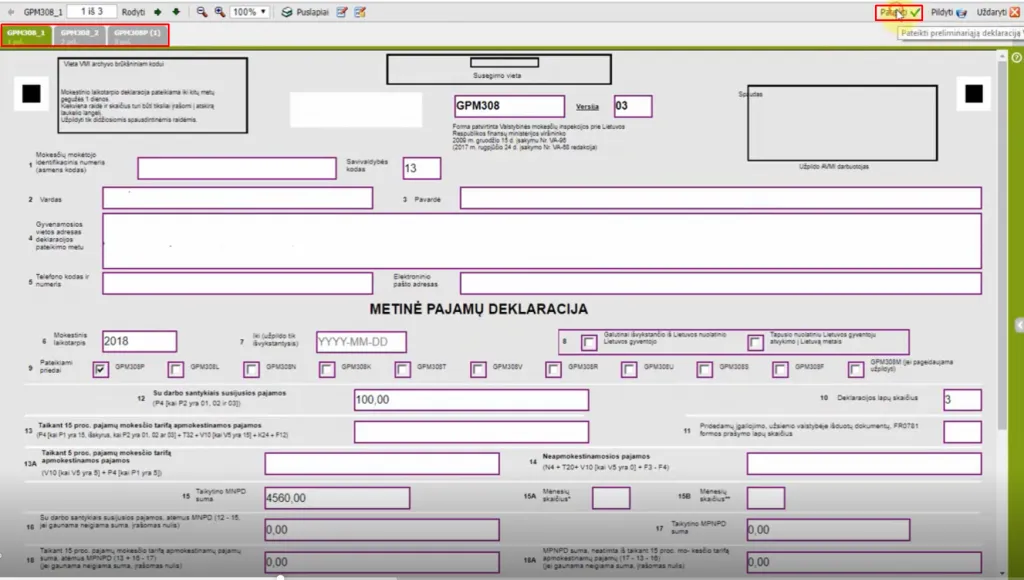Zoom out with the minus magnifier
Screen dimensions: 1024x580
pyautogui.click(x=201, y=12)
